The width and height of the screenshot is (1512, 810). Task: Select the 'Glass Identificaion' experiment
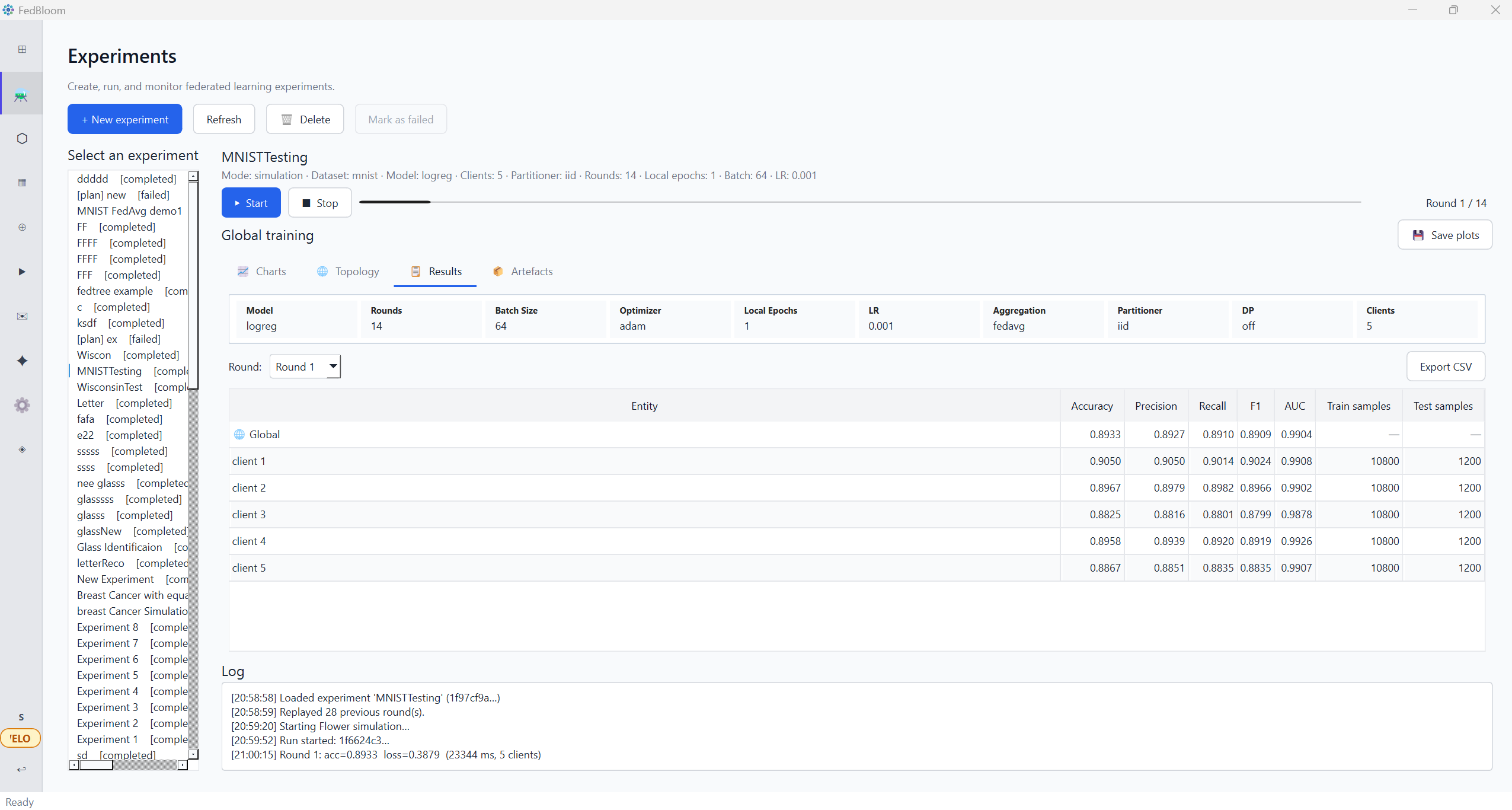[129, 547]
